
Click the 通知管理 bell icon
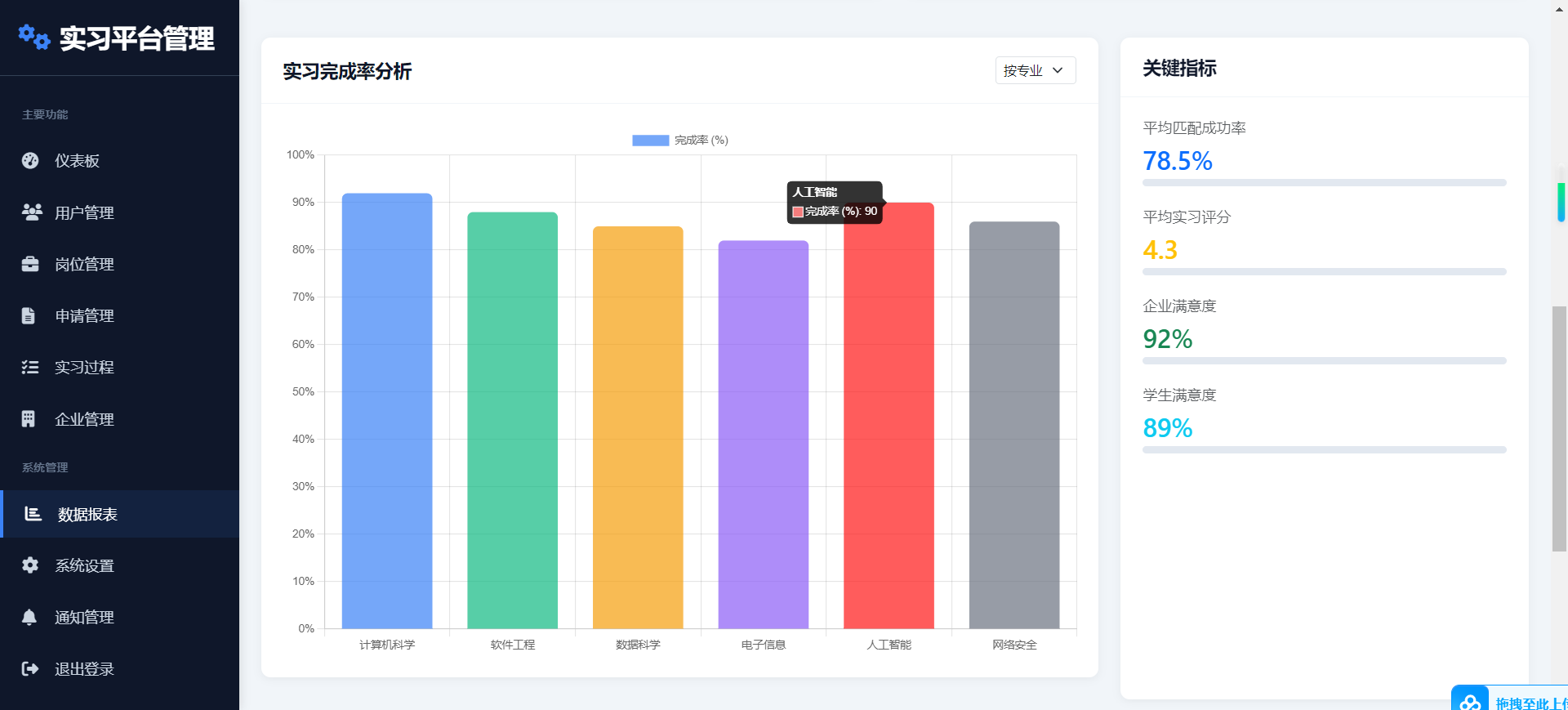coord(29,617)
